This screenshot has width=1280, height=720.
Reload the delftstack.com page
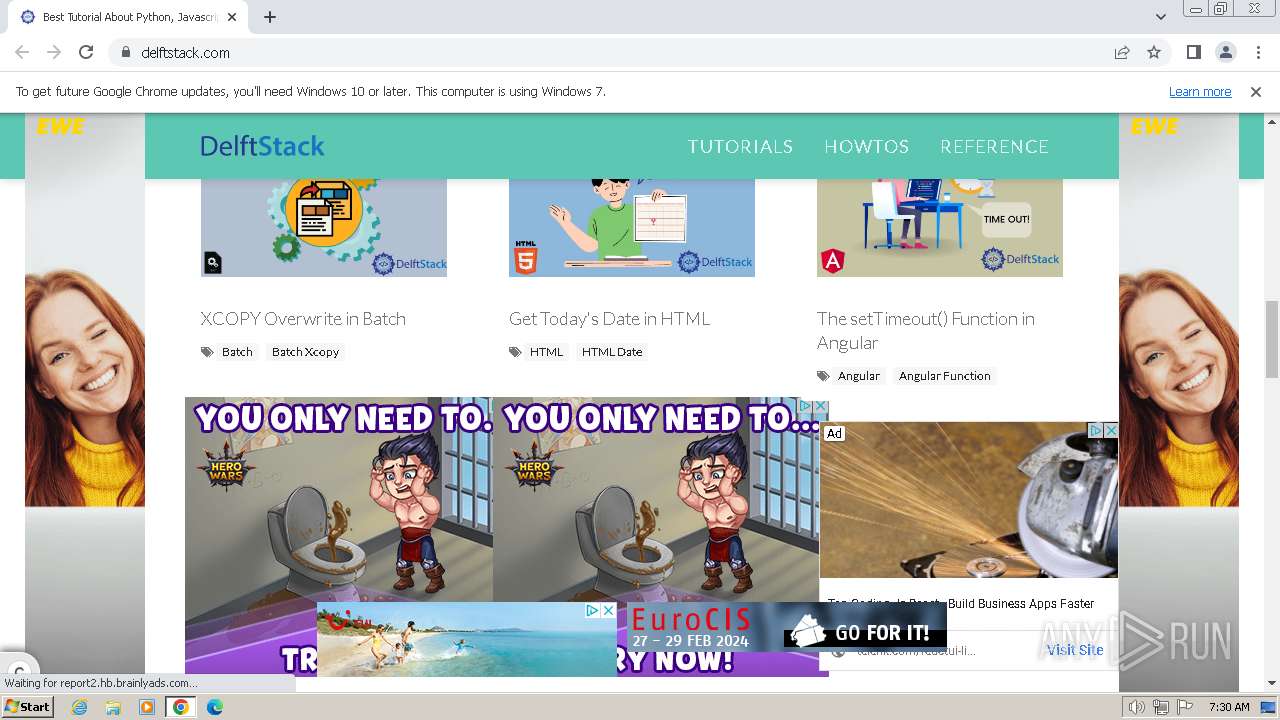[86, 52]
